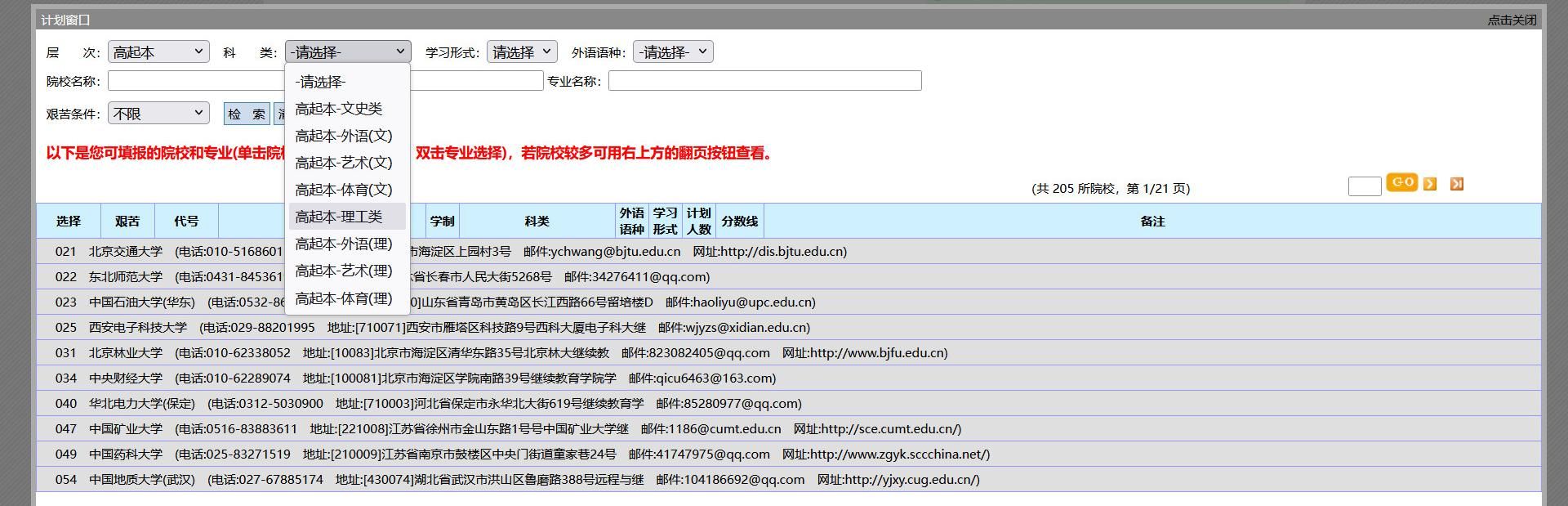Open the 学习形式 dropdown
This screenshot has height=506, width=1568.
(x=522, y=52)
